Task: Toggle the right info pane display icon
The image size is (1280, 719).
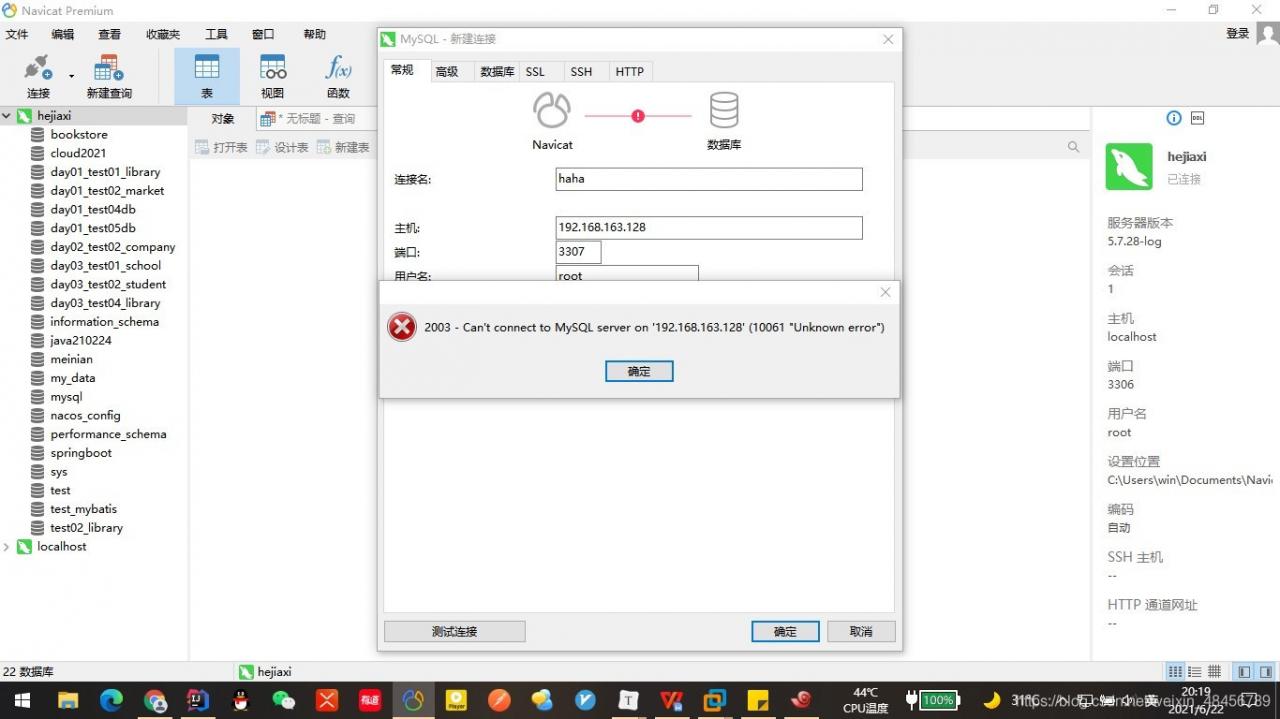Action: tap(1265, 672)
